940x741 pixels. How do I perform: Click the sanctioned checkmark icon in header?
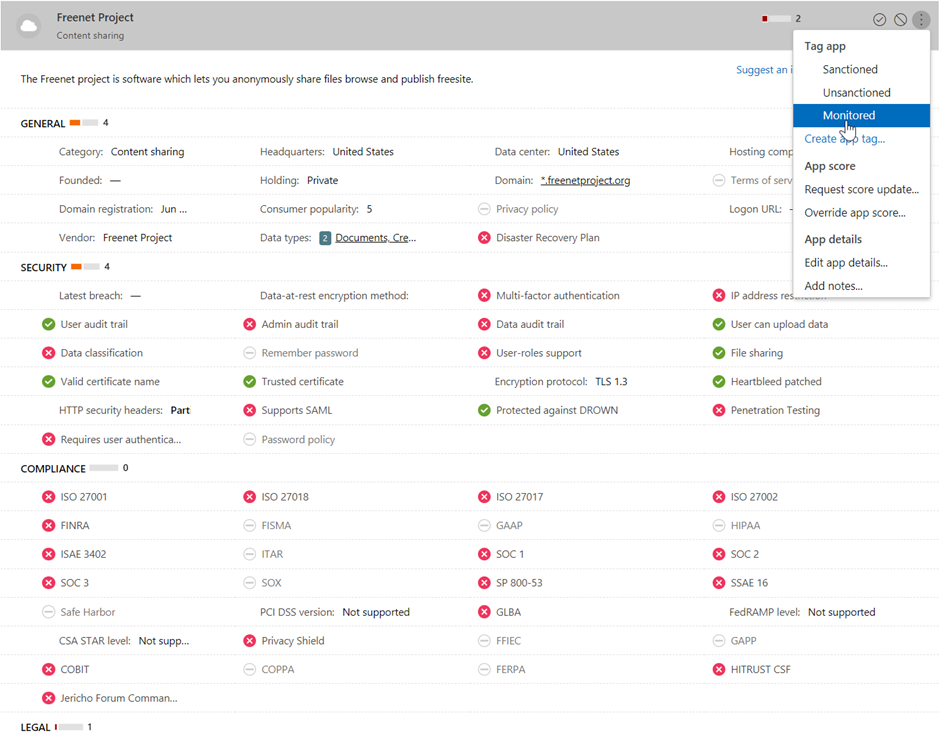[880, 20]
